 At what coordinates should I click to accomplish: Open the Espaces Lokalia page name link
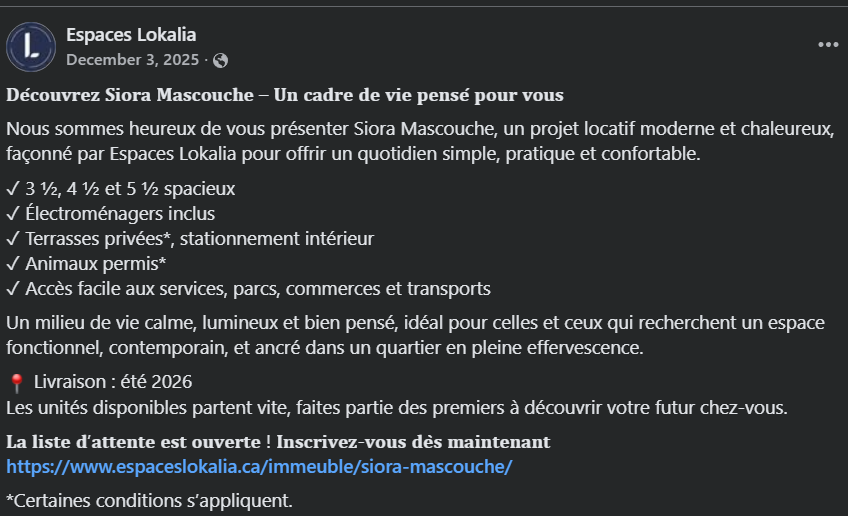(x=131, y=36)
